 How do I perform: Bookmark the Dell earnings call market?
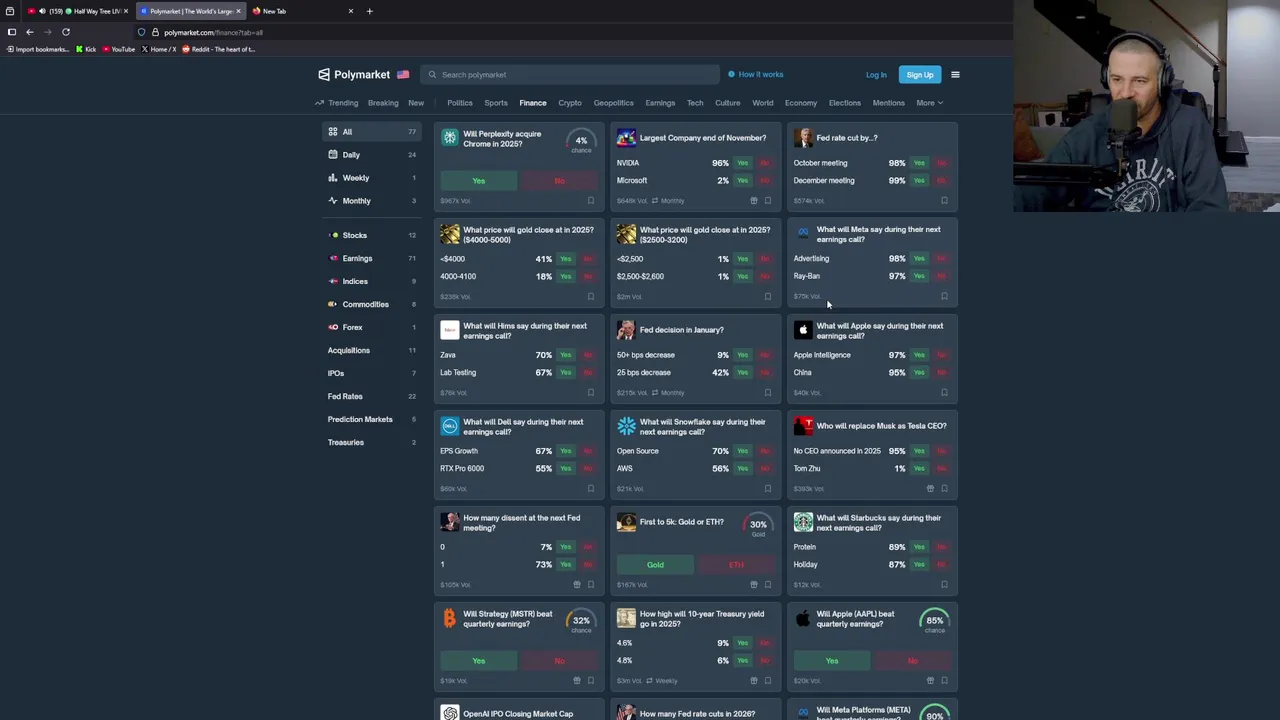tap(590, 489)
